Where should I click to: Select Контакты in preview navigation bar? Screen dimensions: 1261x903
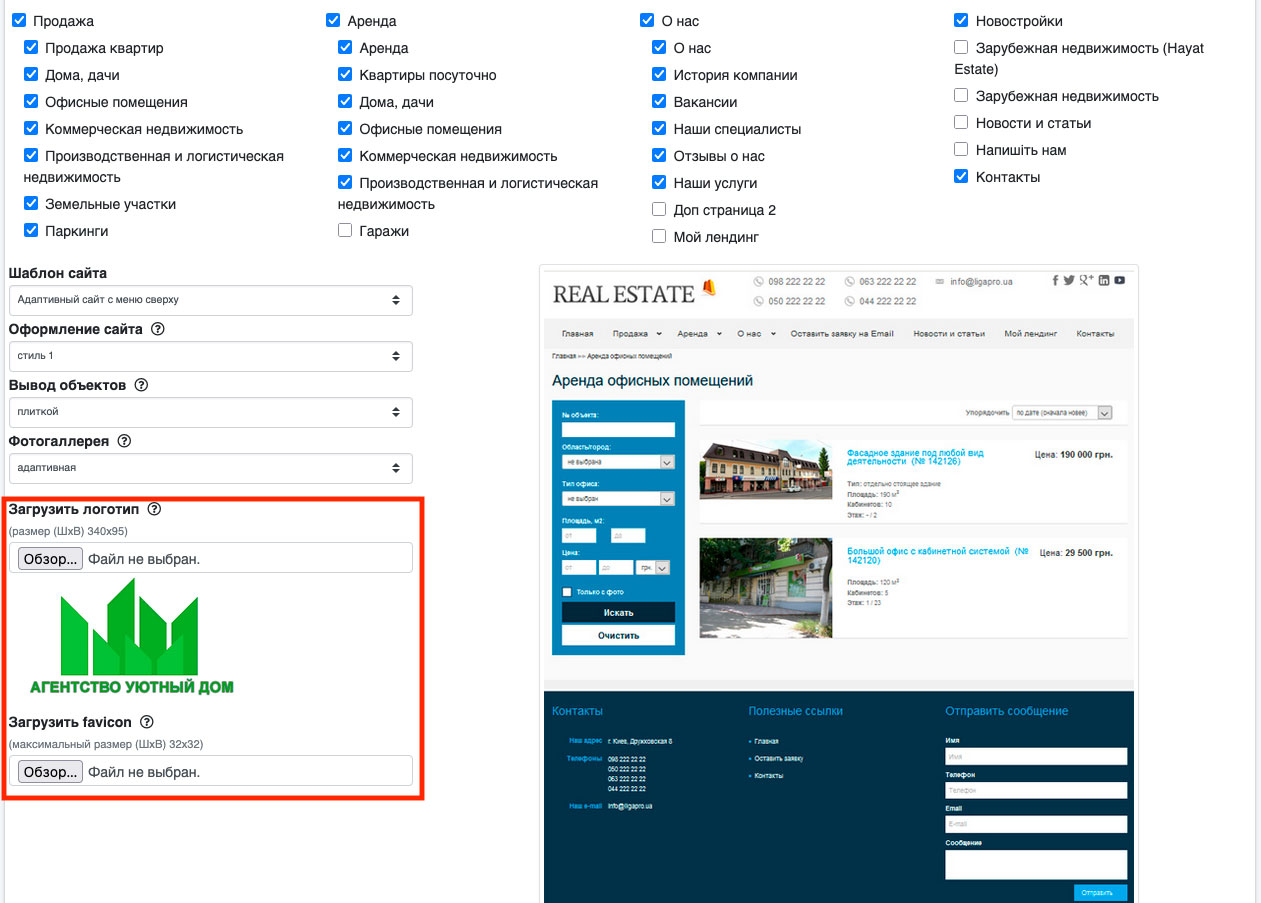(x=1095, y=334)
